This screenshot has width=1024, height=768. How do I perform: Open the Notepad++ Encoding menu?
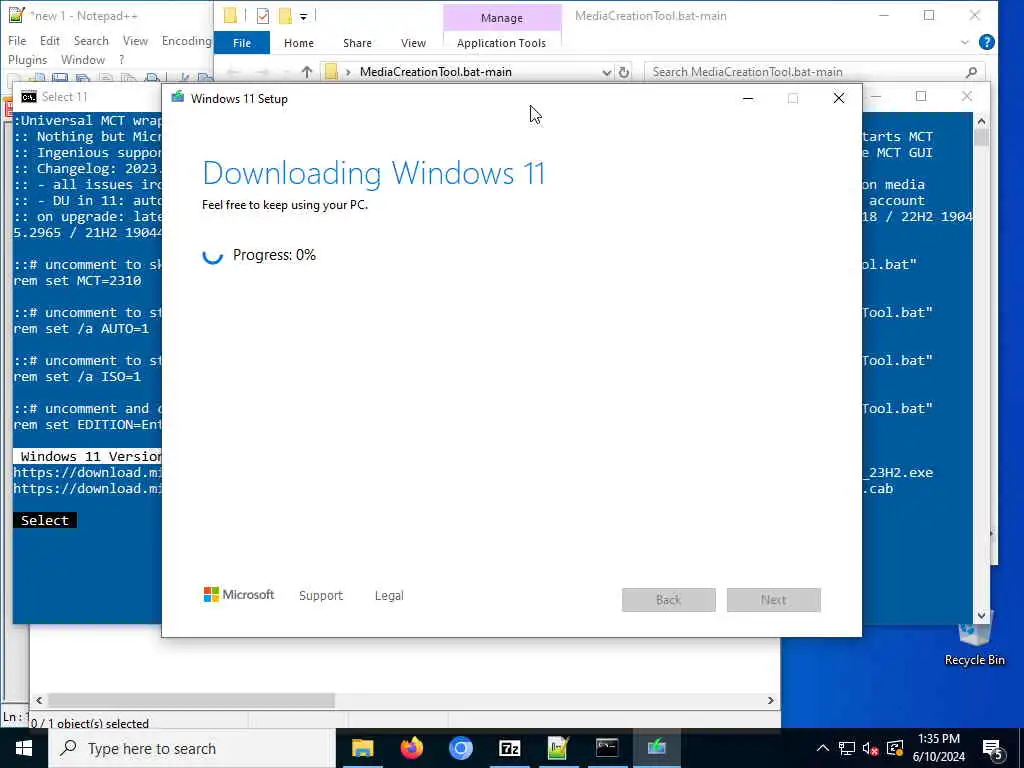[x=187, y=40]
